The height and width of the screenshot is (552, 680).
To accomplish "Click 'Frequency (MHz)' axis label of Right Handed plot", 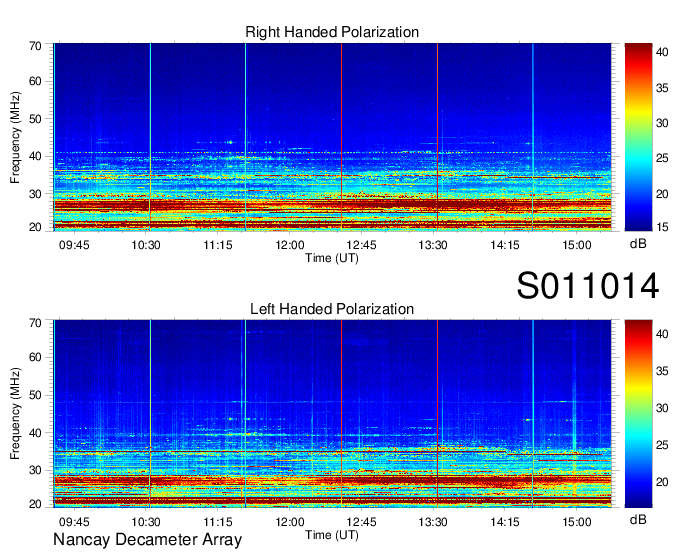I will click(x=15, y=137).
